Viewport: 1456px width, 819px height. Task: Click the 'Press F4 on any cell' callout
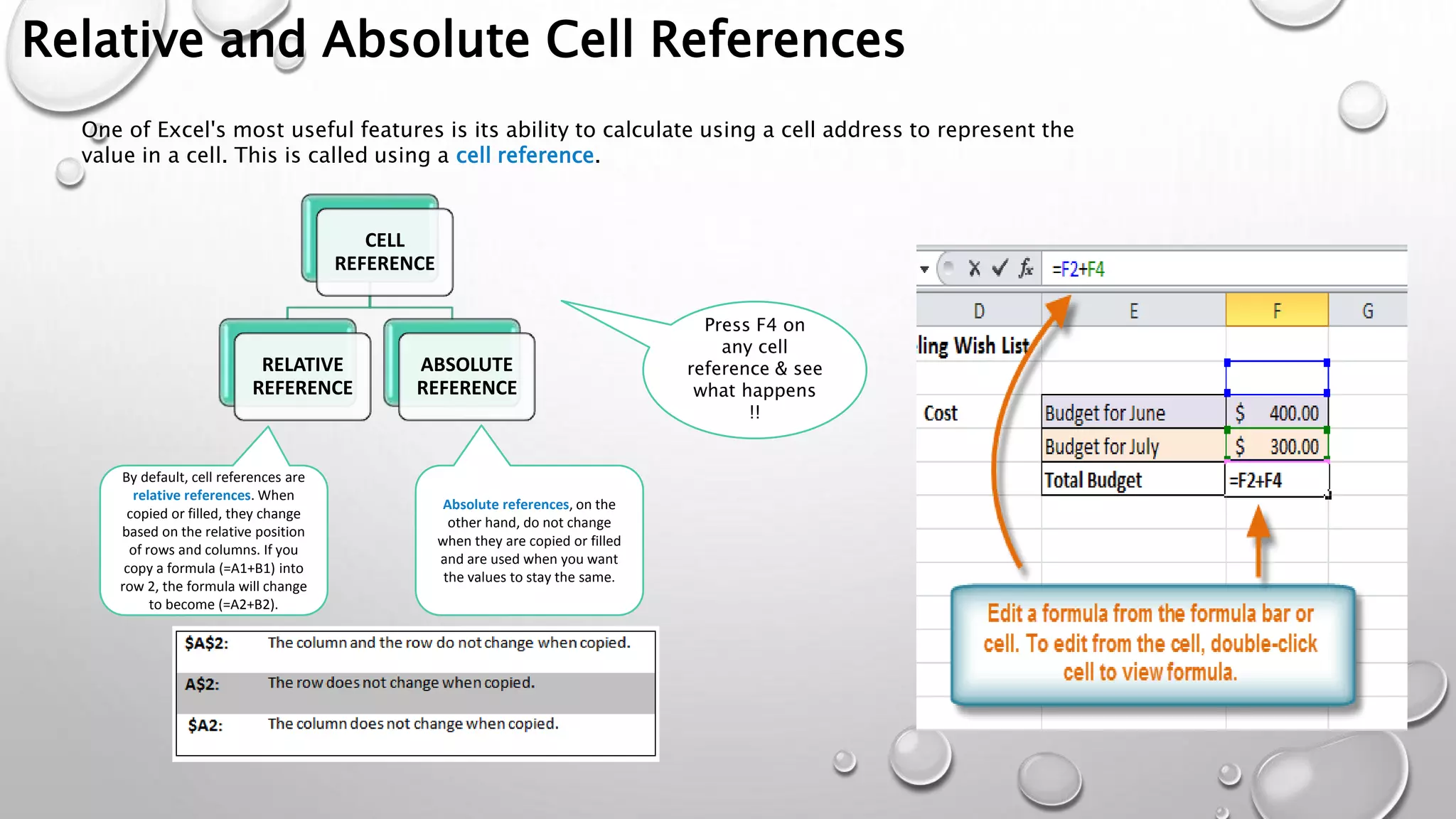[x=754, y=368]
